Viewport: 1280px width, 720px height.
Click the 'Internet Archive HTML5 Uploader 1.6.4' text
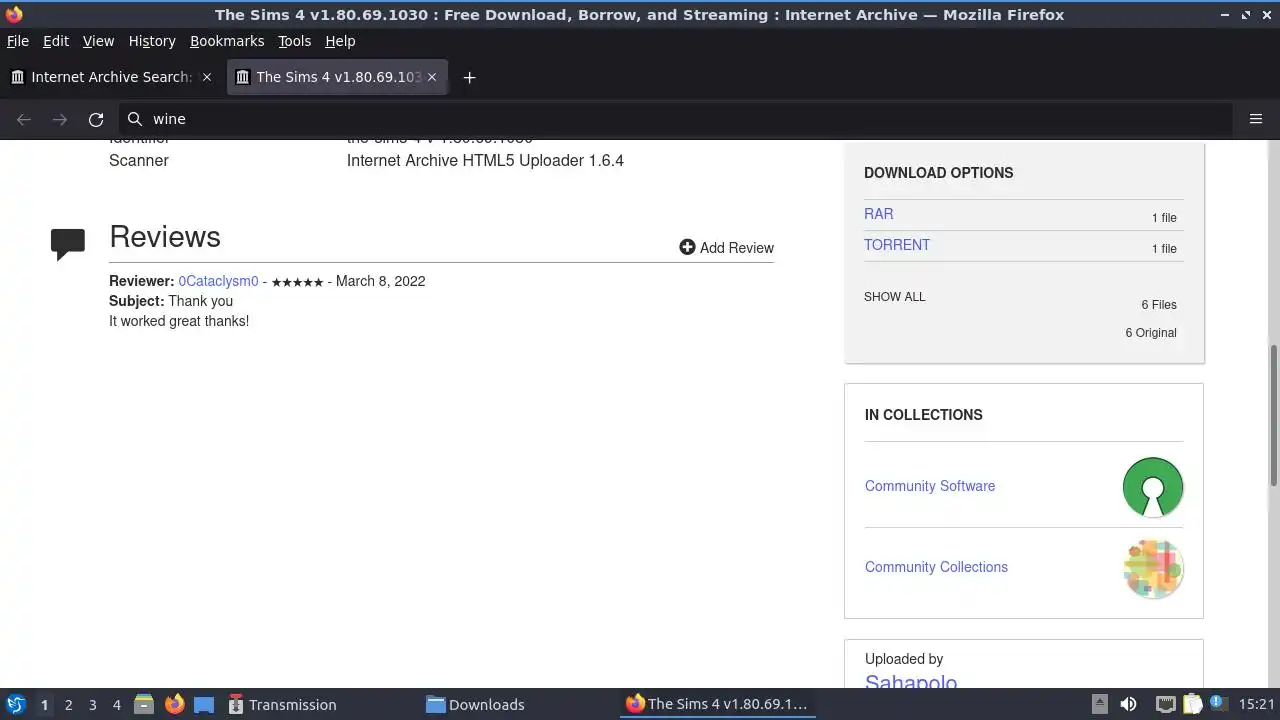tap(485, 160)
